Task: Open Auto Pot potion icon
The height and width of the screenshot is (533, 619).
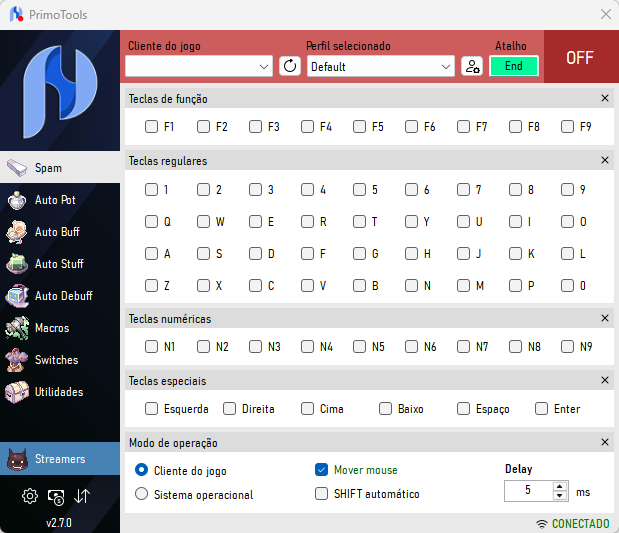Action: click(x=17, y=200)
